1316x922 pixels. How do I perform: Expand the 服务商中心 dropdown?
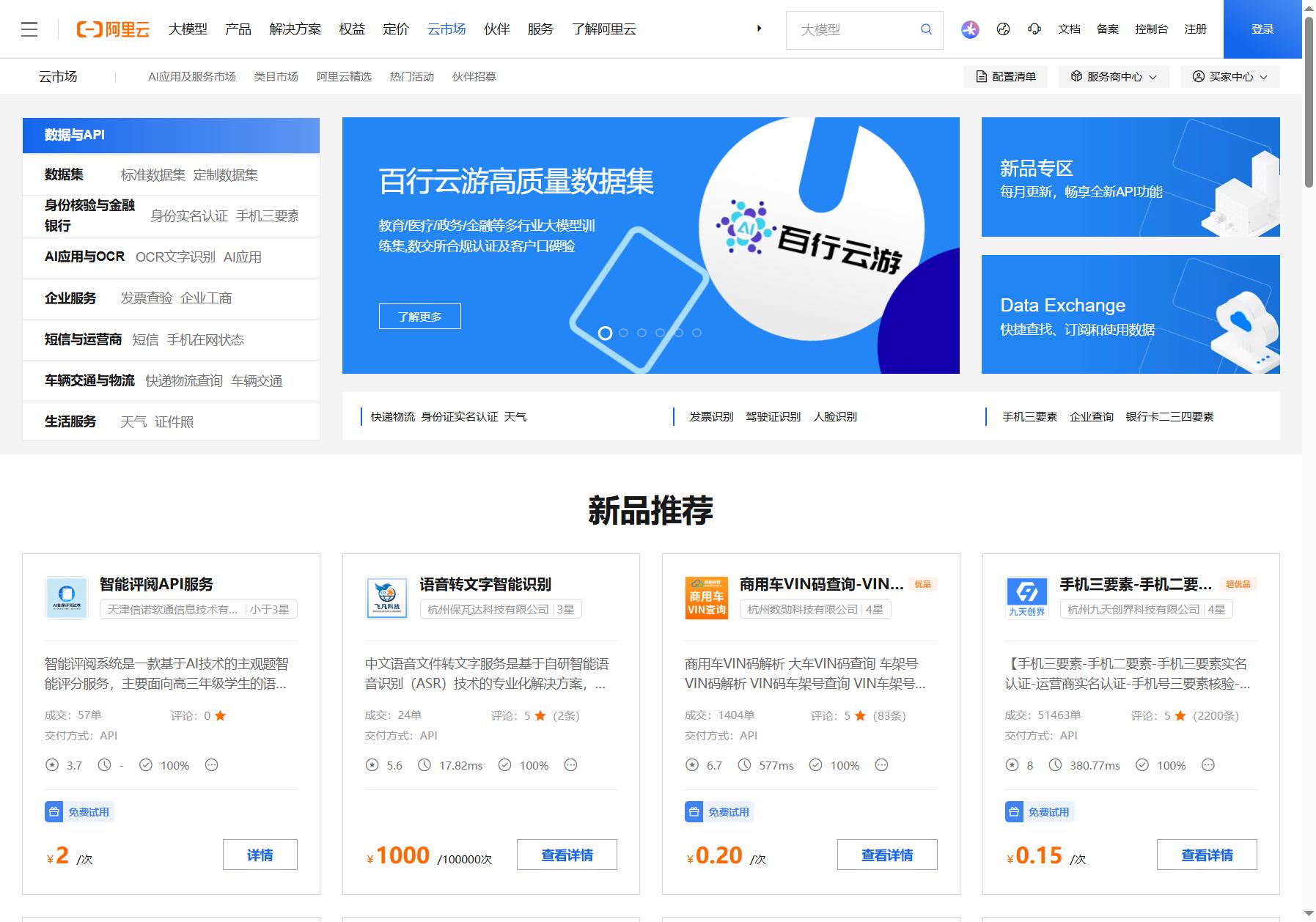[1113, 77]
